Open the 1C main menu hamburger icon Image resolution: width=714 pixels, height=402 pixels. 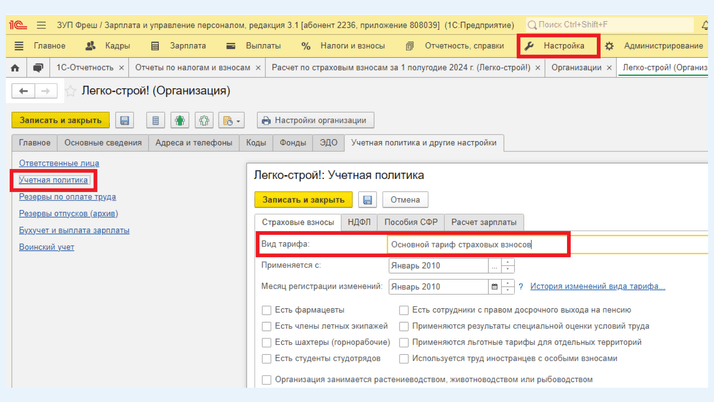pyautogui.click(x=41, y=25)
